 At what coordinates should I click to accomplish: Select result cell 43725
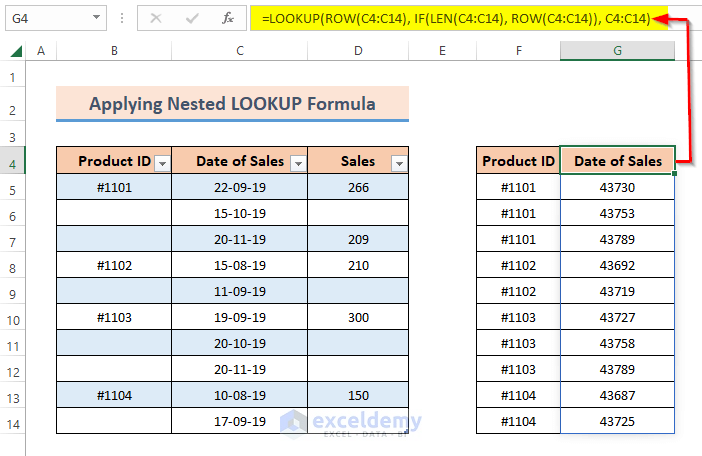tap(617, 421)
